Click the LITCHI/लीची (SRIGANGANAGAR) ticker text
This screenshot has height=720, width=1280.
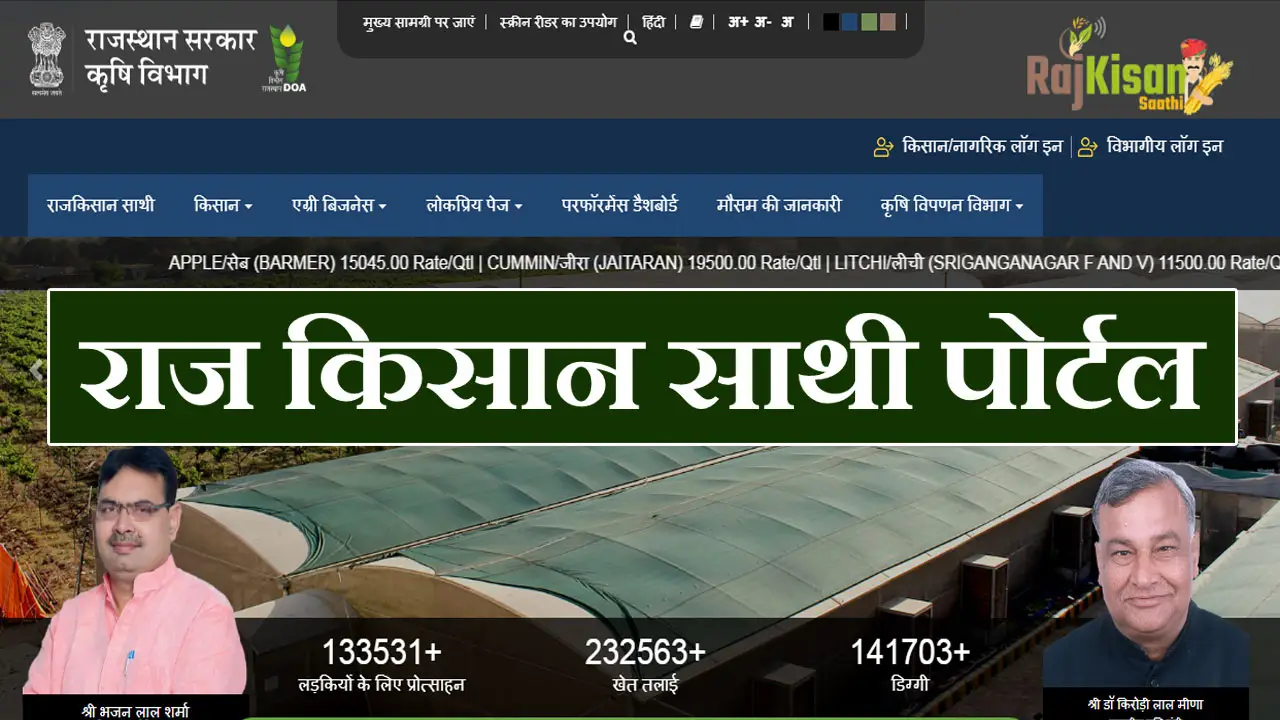pos(1057,263)
